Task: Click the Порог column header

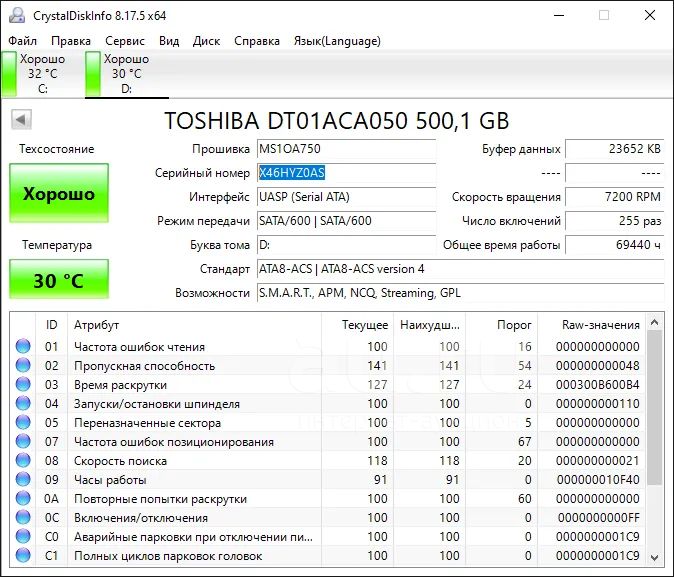Action: click(x=502, y=325)
